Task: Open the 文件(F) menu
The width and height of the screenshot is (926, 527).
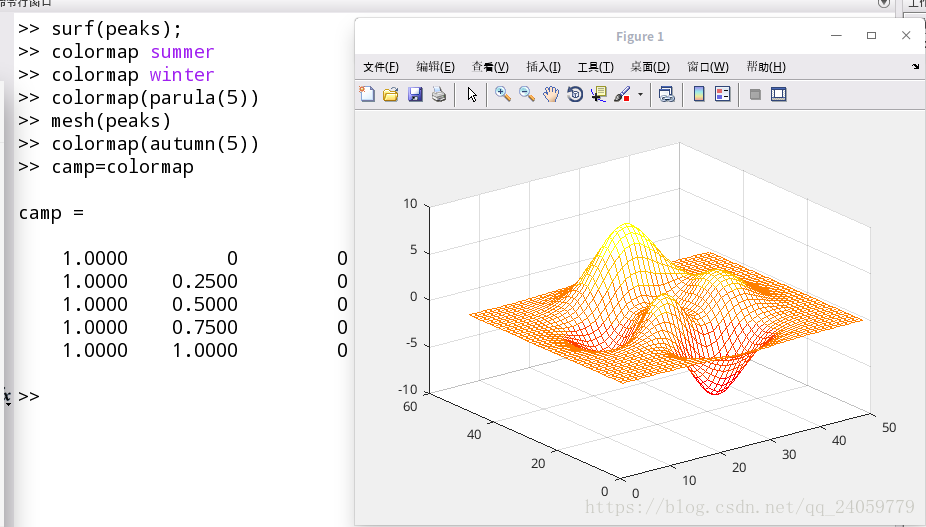Action: [381, 67]
